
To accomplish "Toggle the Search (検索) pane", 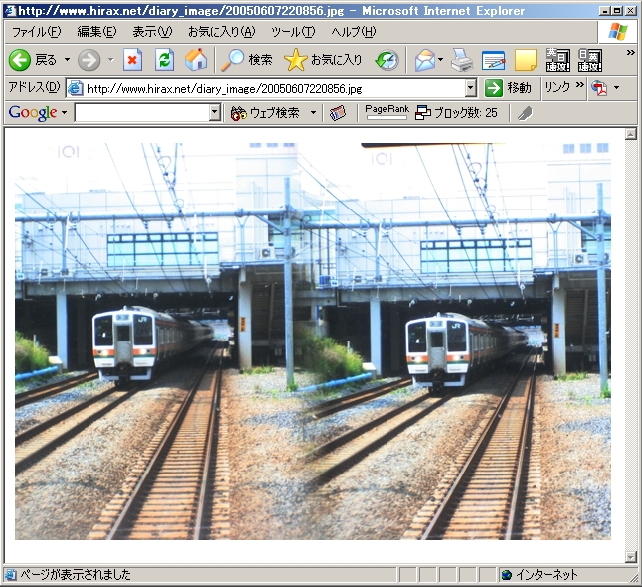I will click(247, 60).
